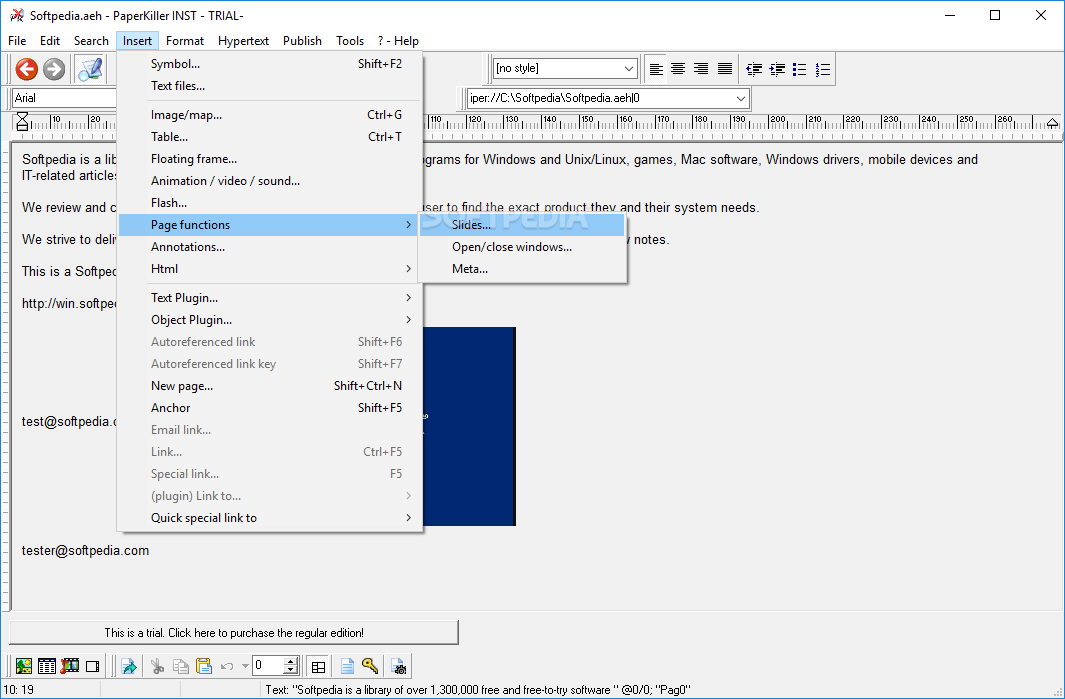Click the export page arrow icon
The width and height of the screenshot is (1065, 699).
[128, 666]
